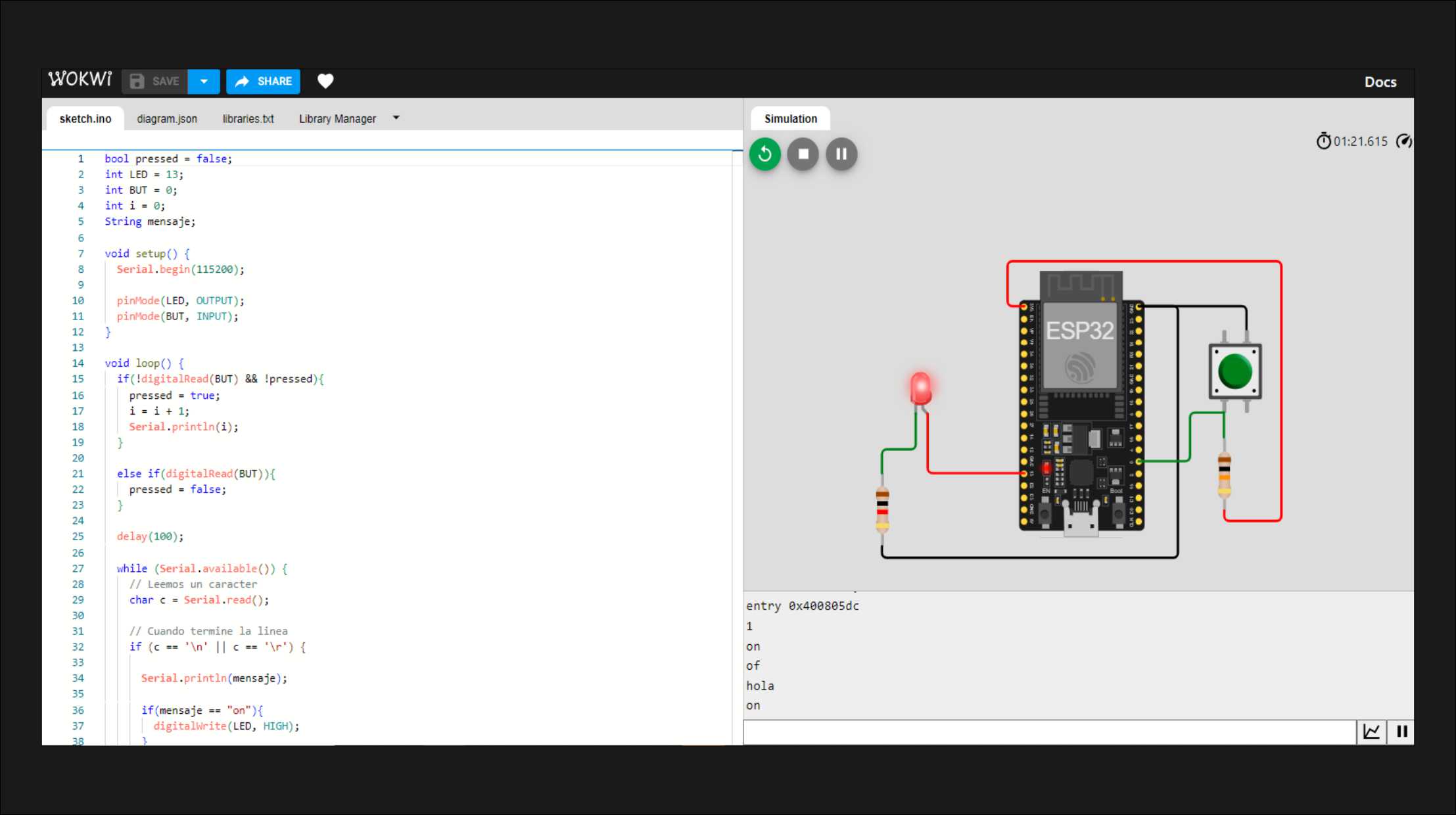Viewport: 1456px width, 815px height.
Task: Select the resistor below the pushbutton
Action: click(1224, 475)
